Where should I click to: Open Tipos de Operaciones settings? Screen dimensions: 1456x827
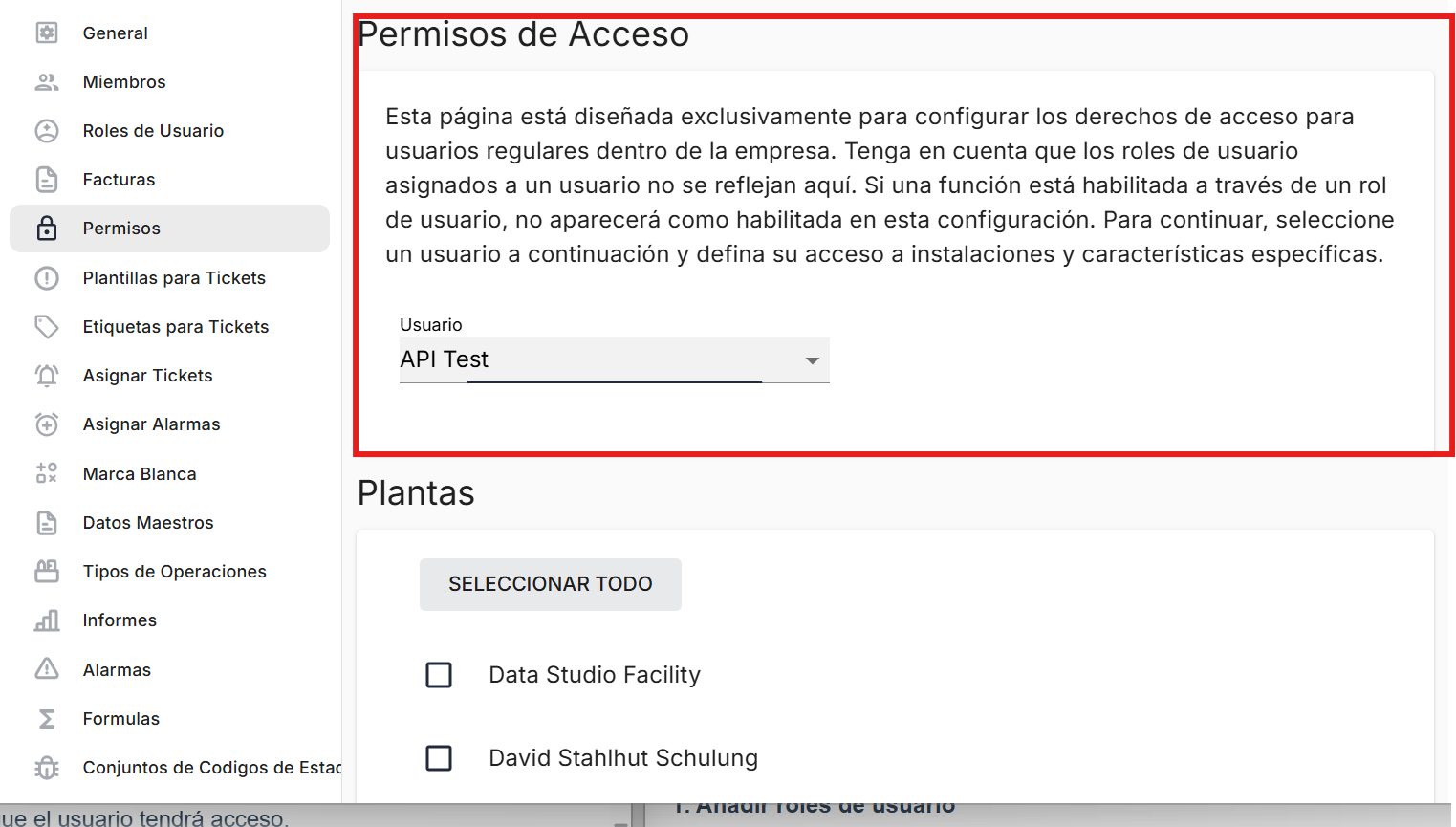[174, 572]
